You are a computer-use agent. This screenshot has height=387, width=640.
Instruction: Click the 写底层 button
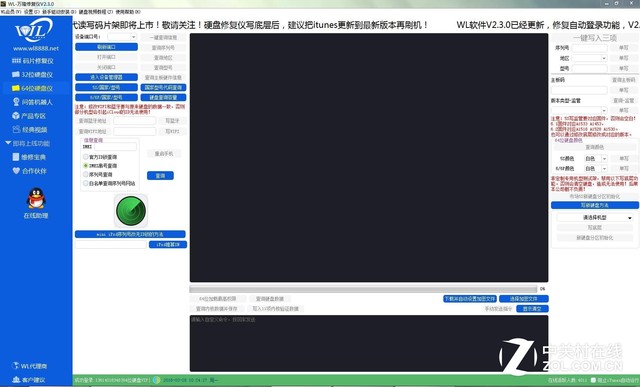[x=595, y=228]
